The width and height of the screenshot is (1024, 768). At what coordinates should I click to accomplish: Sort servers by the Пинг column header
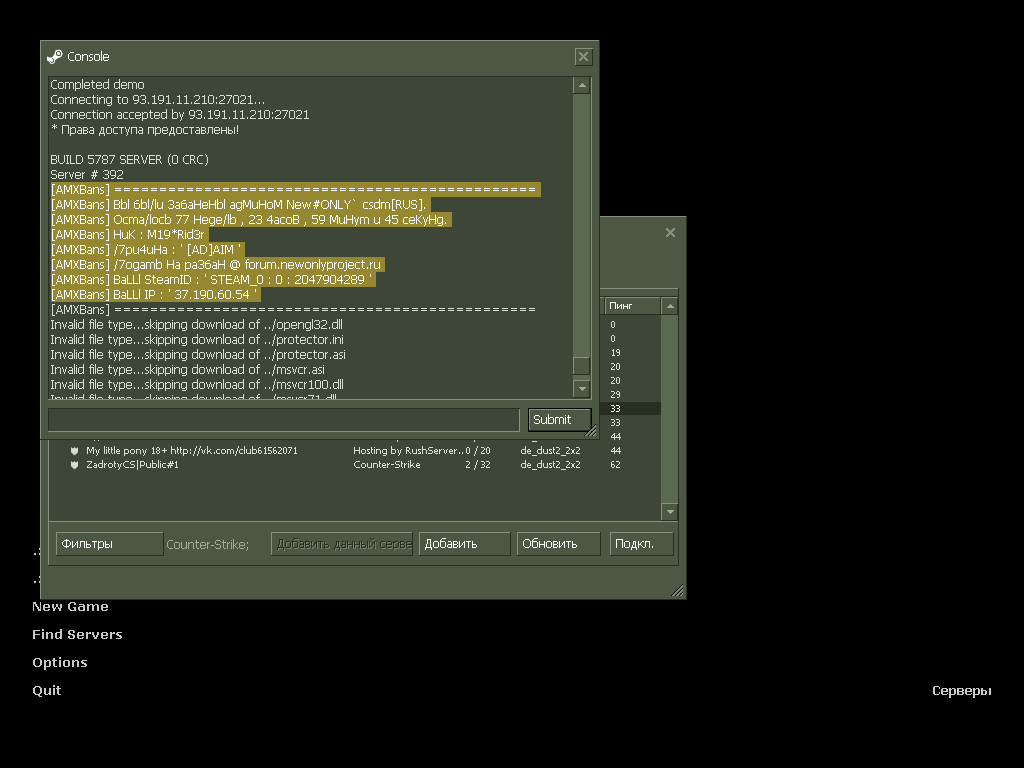point(632,306)
